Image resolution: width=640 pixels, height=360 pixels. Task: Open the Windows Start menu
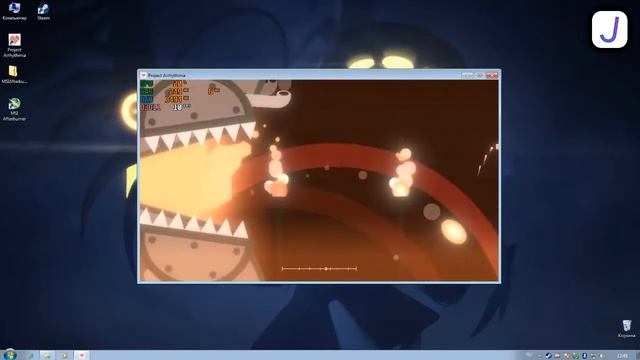(x=10, y=355)
